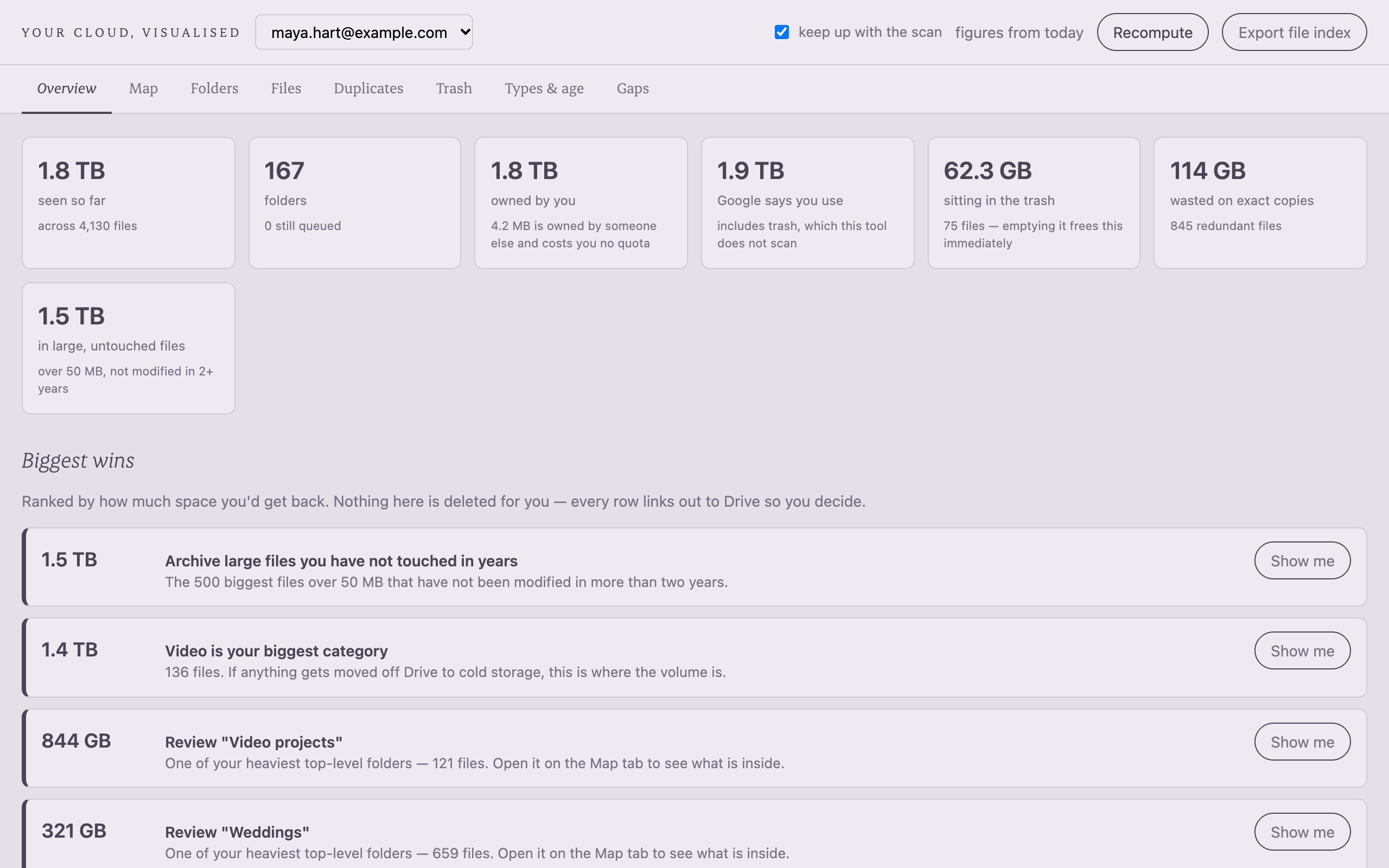Click the "across 4,130 files" text

tap(87, 226)
